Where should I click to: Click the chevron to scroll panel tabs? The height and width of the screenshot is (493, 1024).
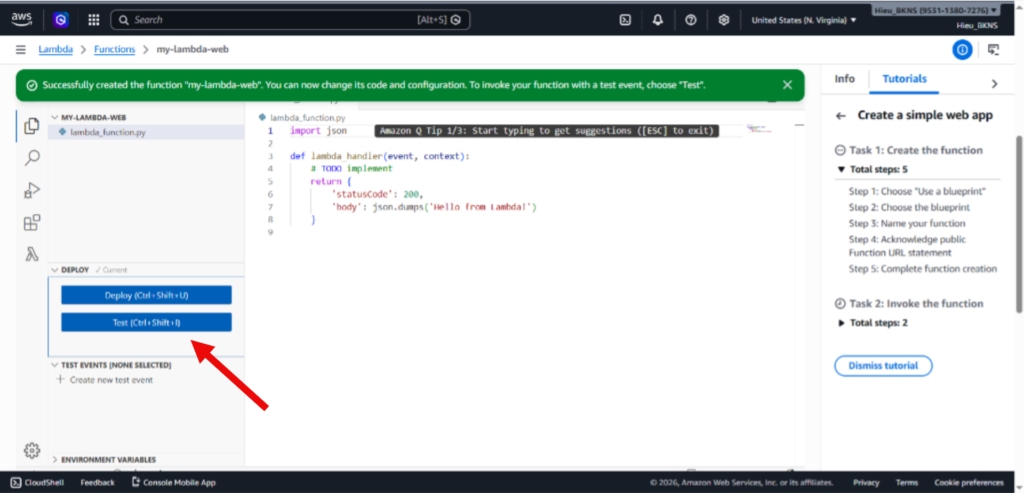point(995,84)
